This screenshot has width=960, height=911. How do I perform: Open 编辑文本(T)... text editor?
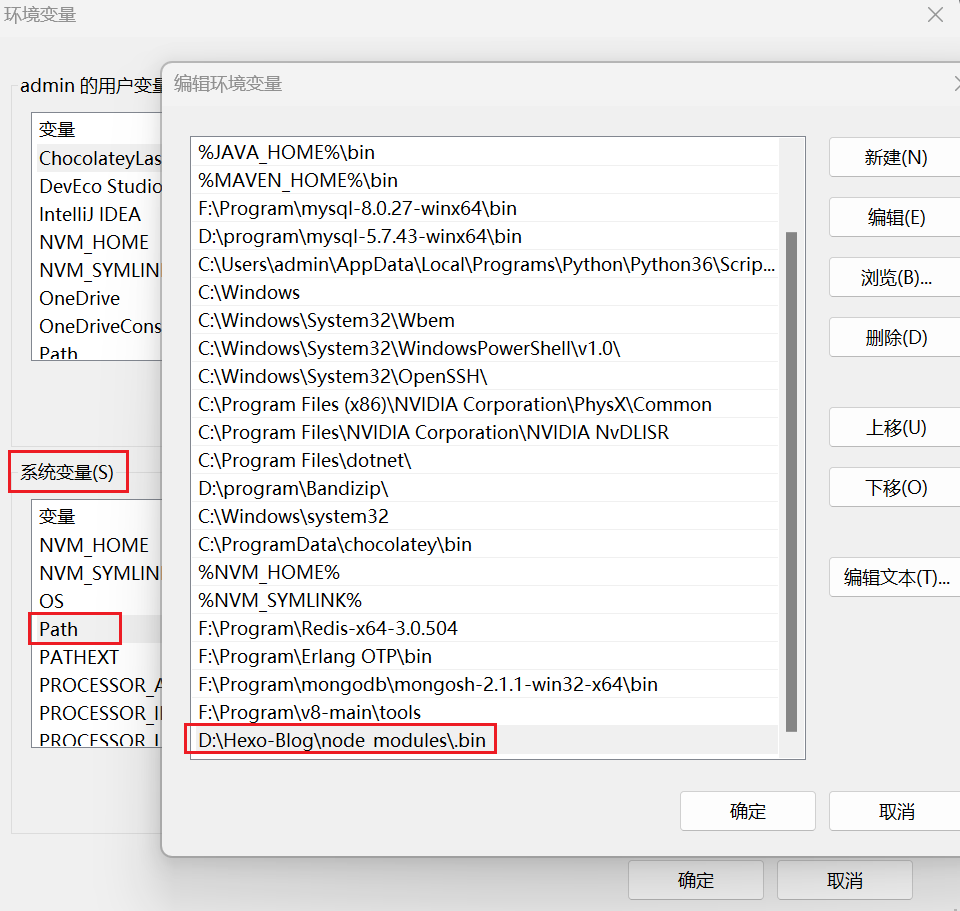click(x=894, y=578)
